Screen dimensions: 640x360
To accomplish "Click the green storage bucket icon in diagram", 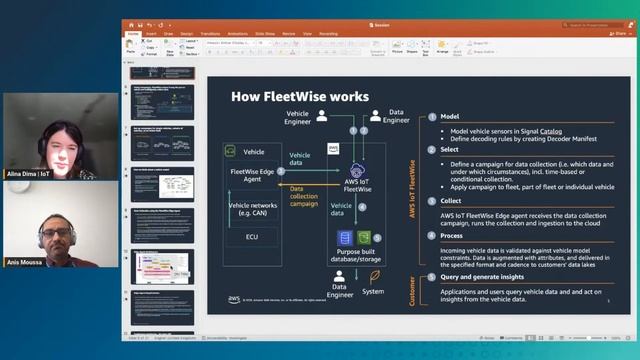I will [364, 237].
